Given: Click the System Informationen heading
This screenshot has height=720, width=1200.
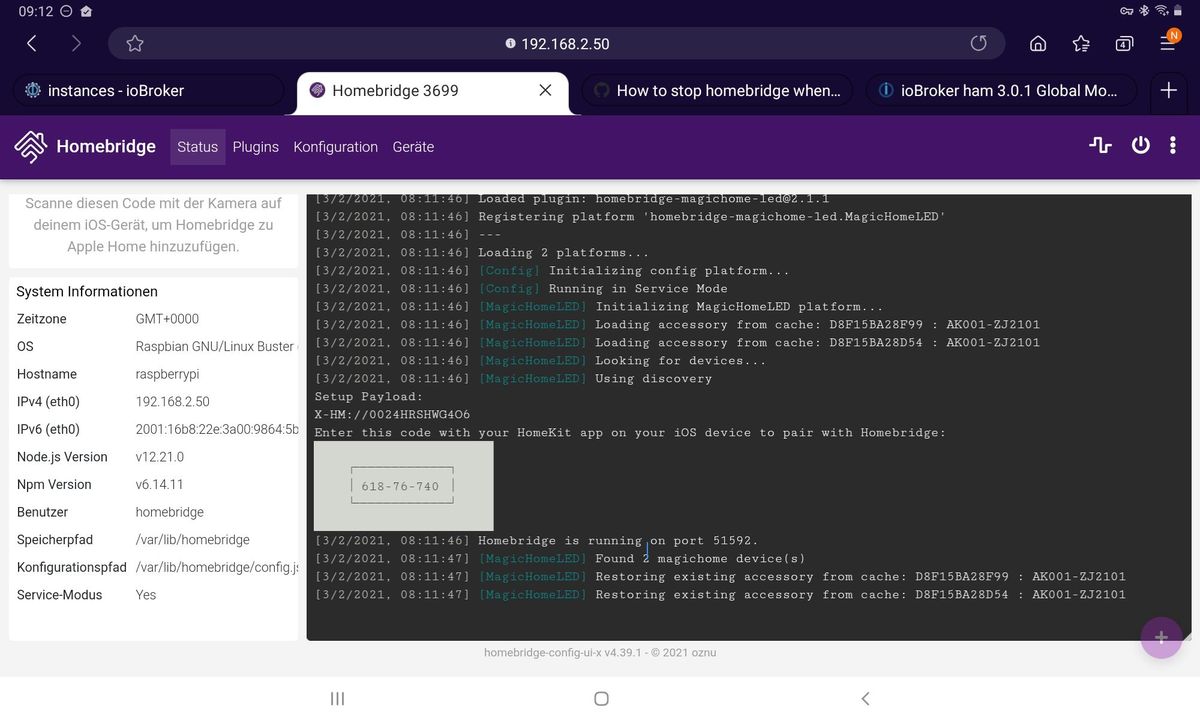Looking at the screenshot, I should 87,292.
